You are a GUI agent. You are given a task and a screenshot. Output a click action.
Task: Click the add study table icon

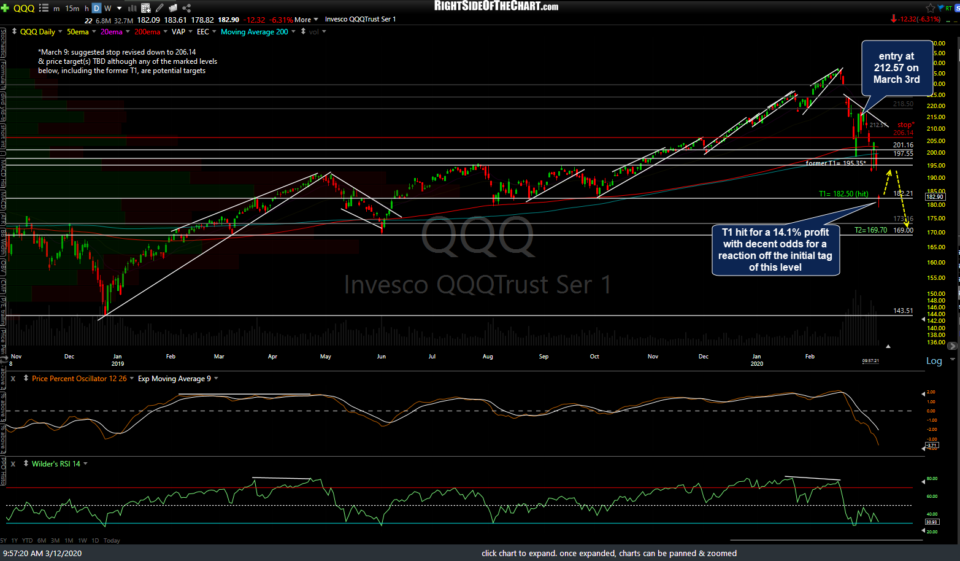[x=146, y=8]
